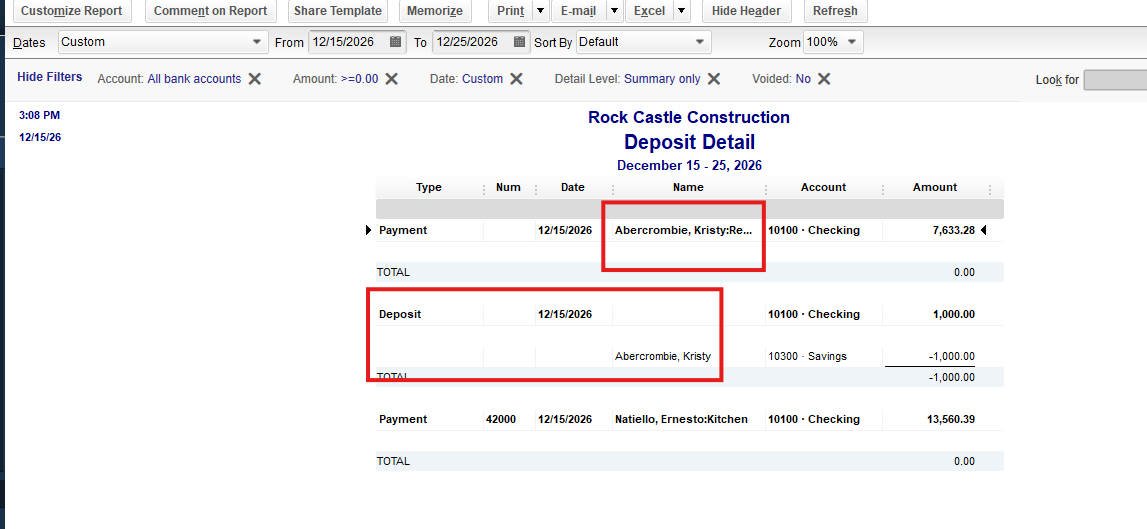Image resolution: width=1147 pixels, height=529 pixels.
Task: Click the Name column header
Action: point(688,187)
